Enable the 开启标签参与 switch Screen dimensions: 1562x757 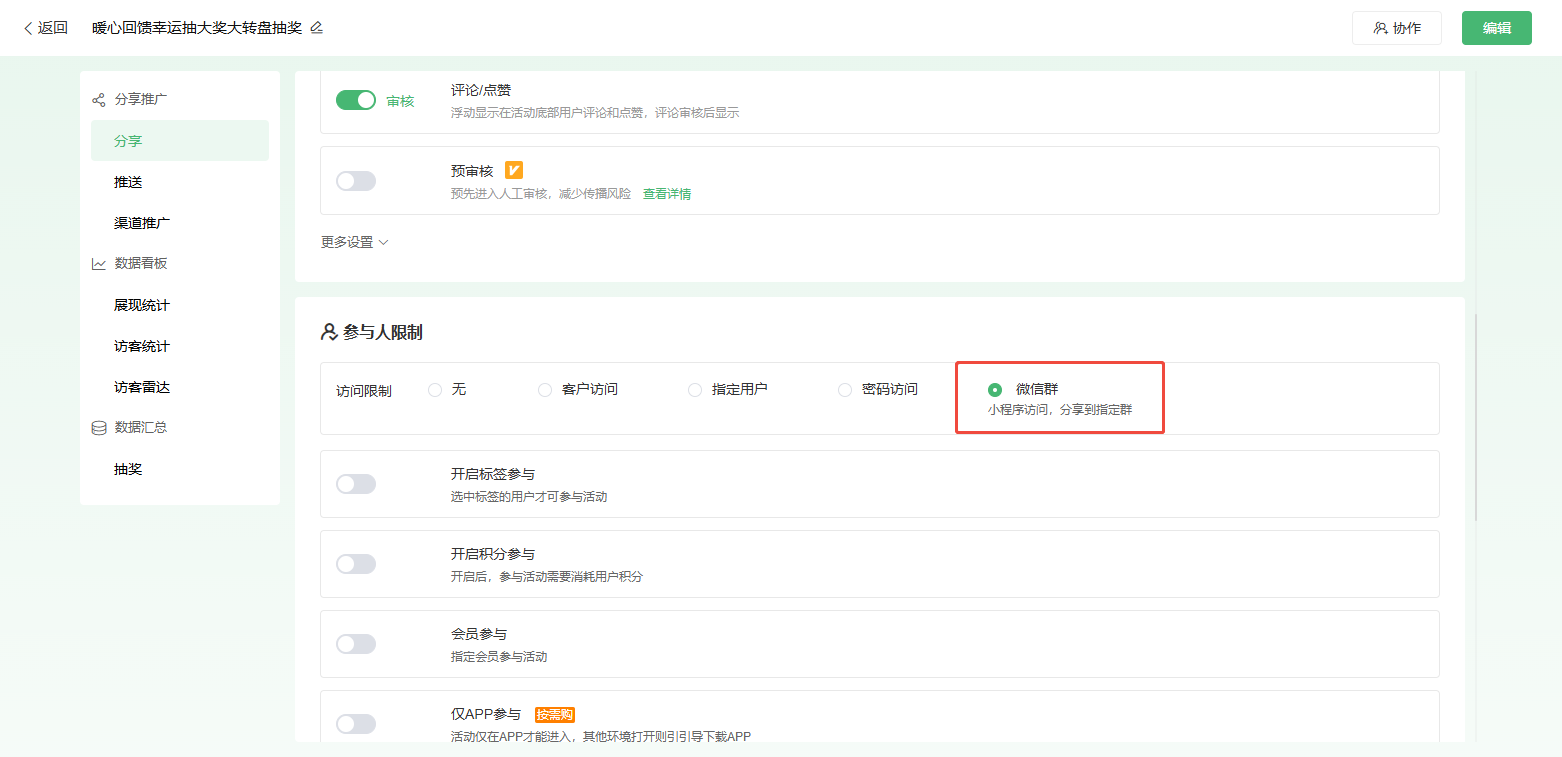pos(356,484)
